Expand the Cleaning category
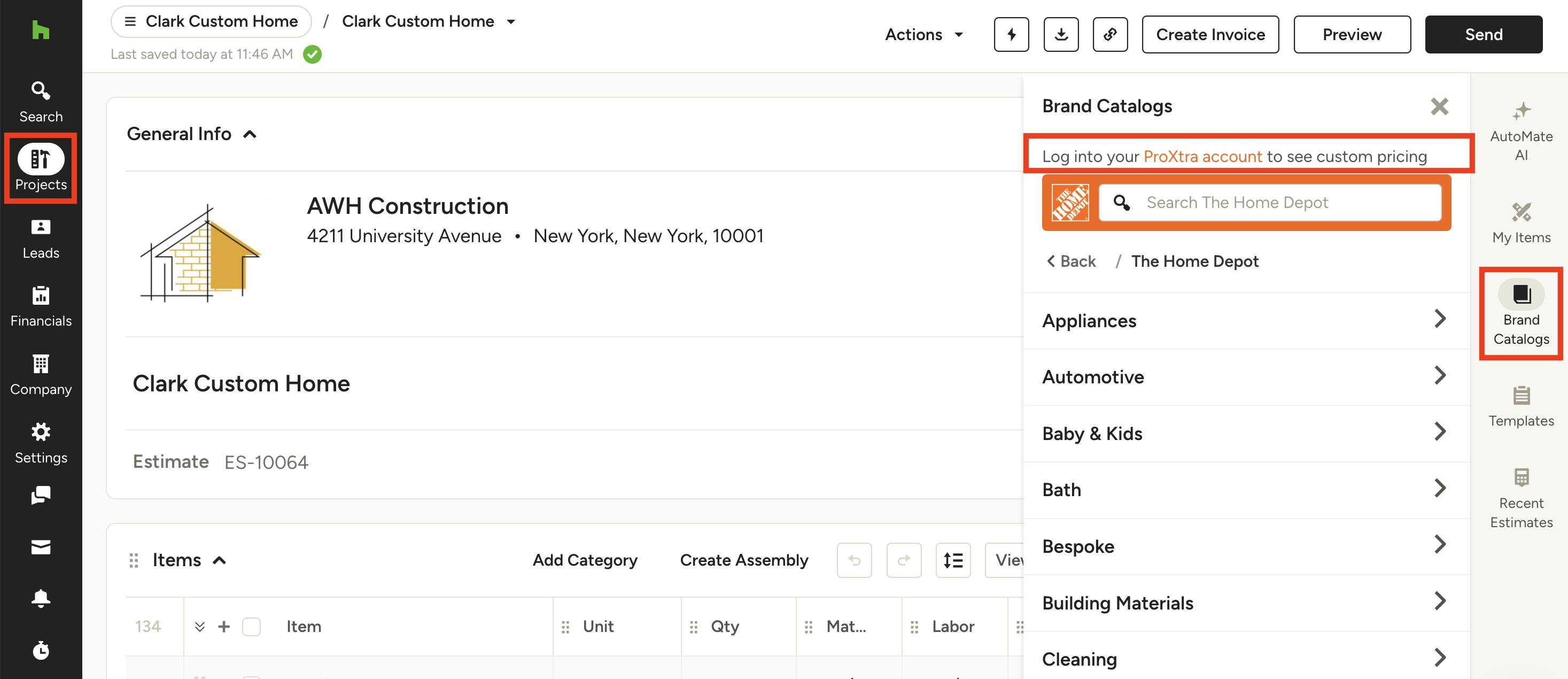 click(1246, 658)
